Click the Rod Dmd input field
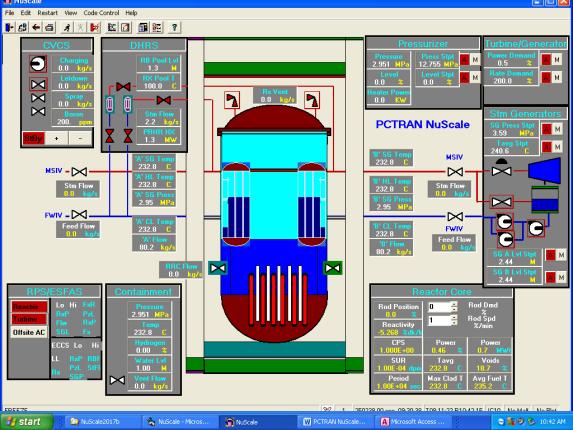Image resolution: width=573 pixels, height=430 pixels. coord(440,307)
